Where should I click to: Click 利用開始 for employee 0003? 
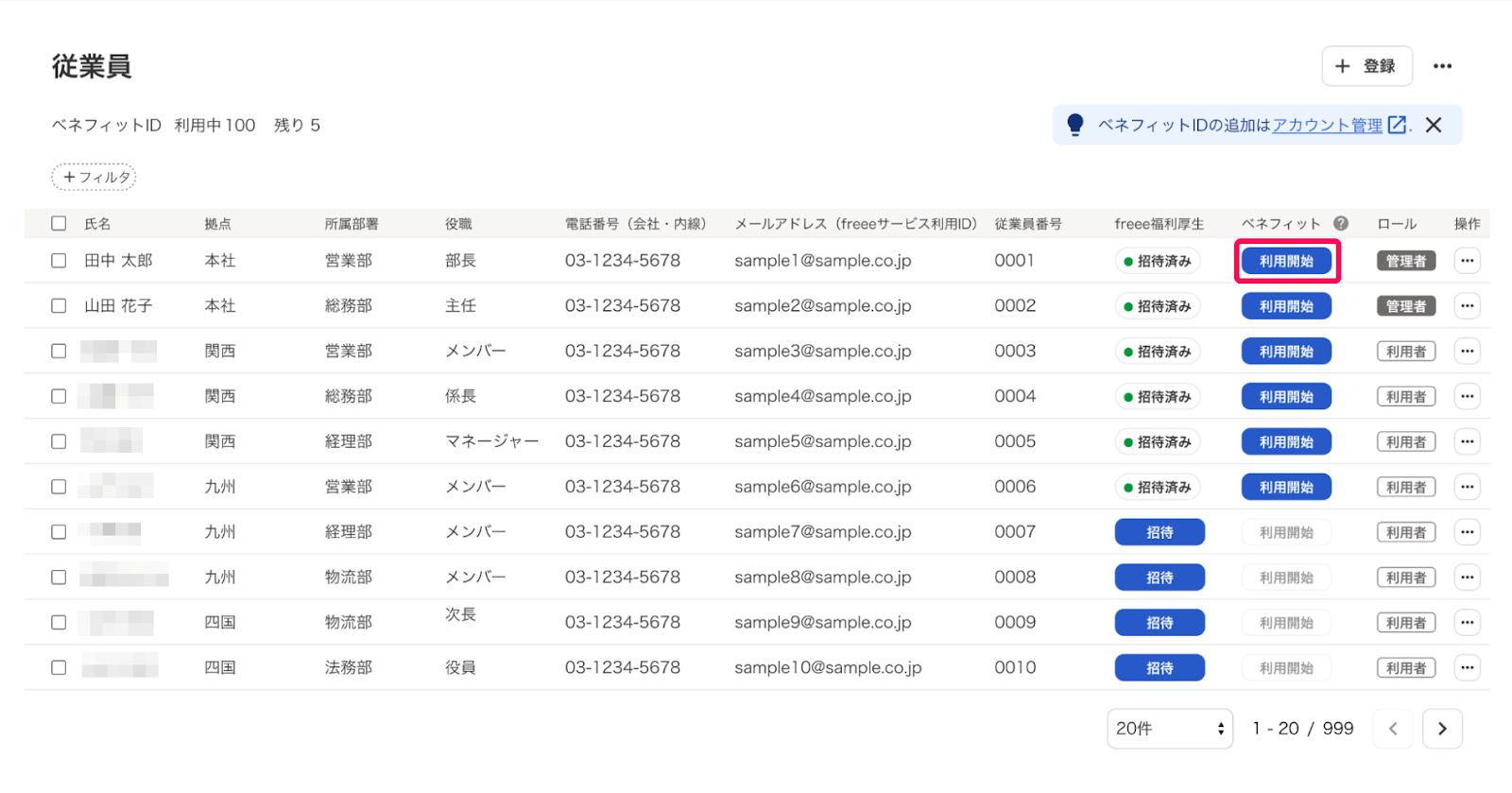click(x=1286, y=352)
